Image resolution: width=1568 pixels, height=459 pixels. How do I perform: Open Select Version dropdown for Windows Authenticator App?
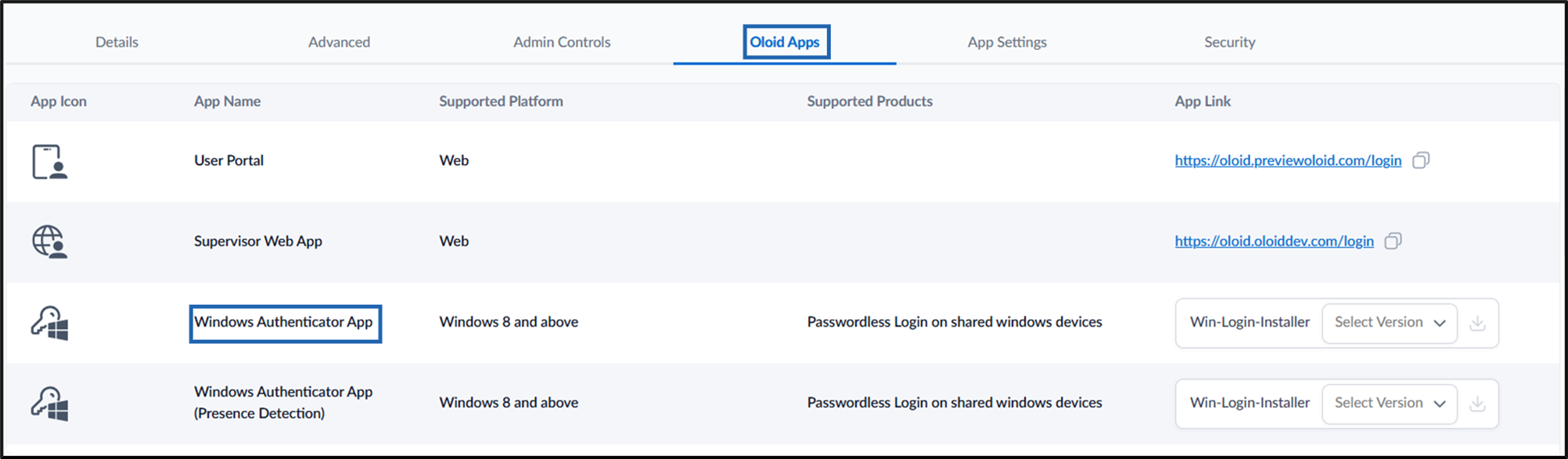pos(1390,323)
